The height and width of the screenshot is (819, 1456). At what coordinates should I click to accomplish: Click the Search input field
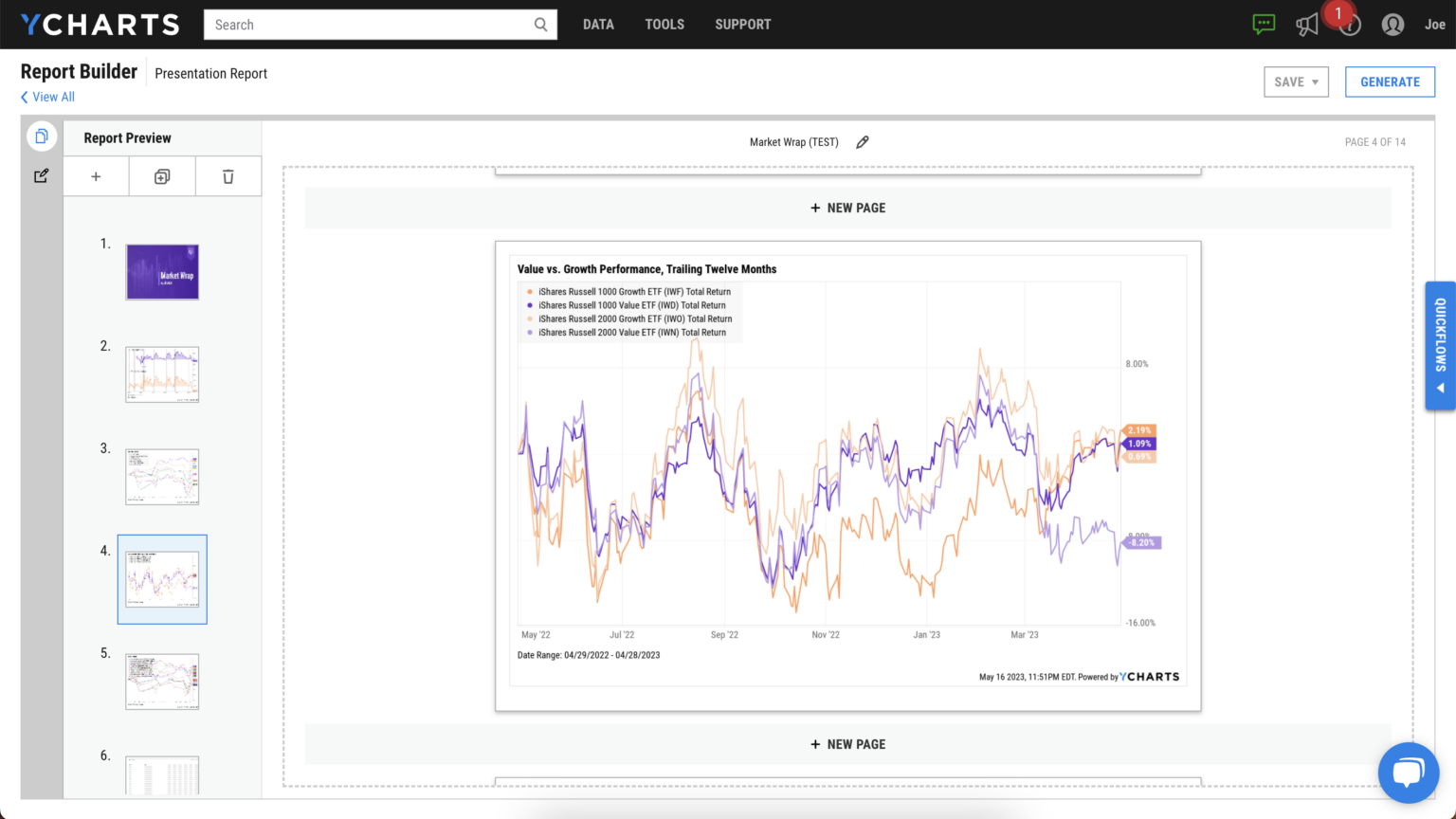pyautogui.click(x=370, y=25)
